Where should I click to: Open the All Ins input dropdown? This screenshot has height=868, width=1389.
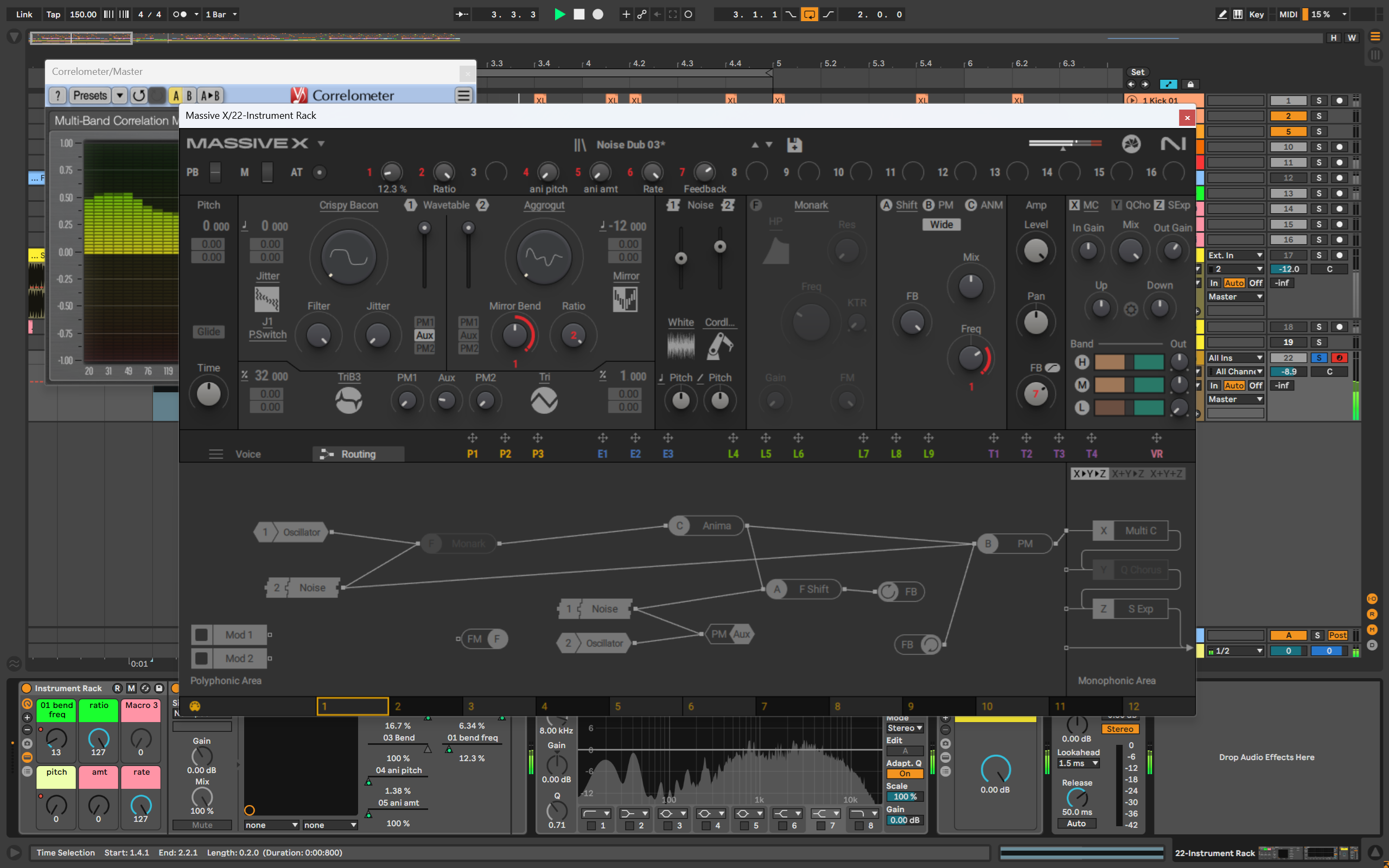[1235, 358]
